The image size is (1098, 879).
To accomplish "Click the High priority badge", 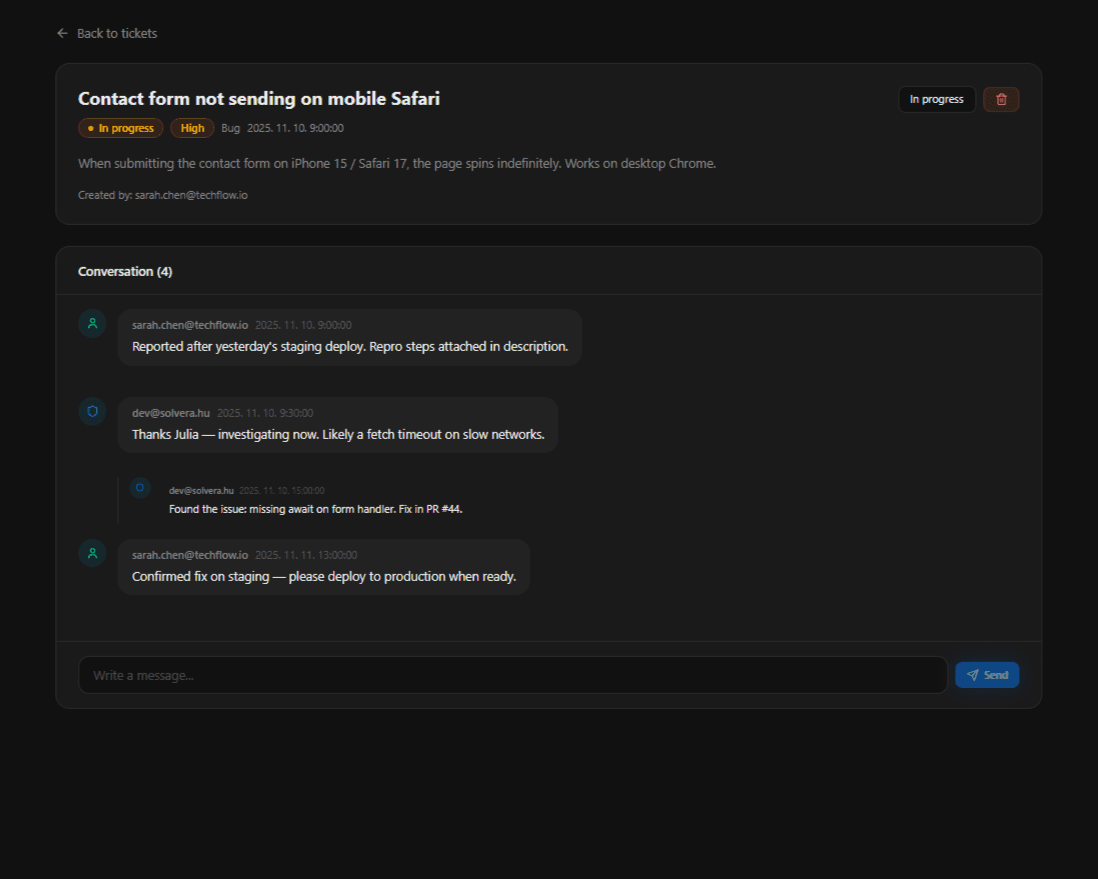I will [192, 128].
